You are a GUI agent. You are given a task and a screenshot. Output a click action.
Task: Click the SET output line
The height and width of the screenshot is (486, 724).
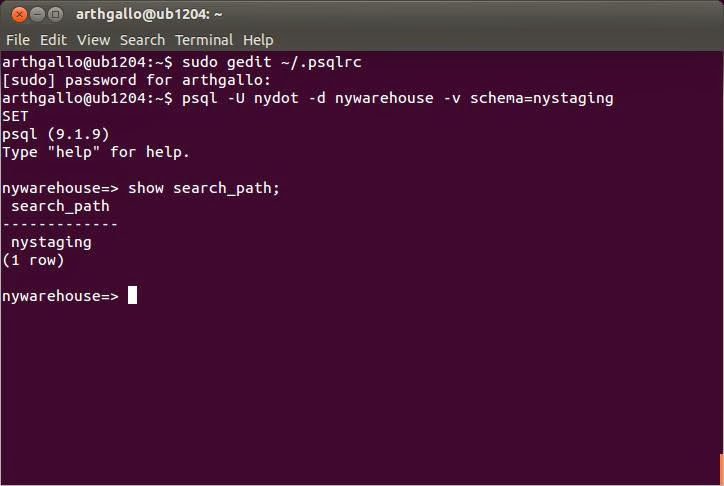tap(16, 116)
